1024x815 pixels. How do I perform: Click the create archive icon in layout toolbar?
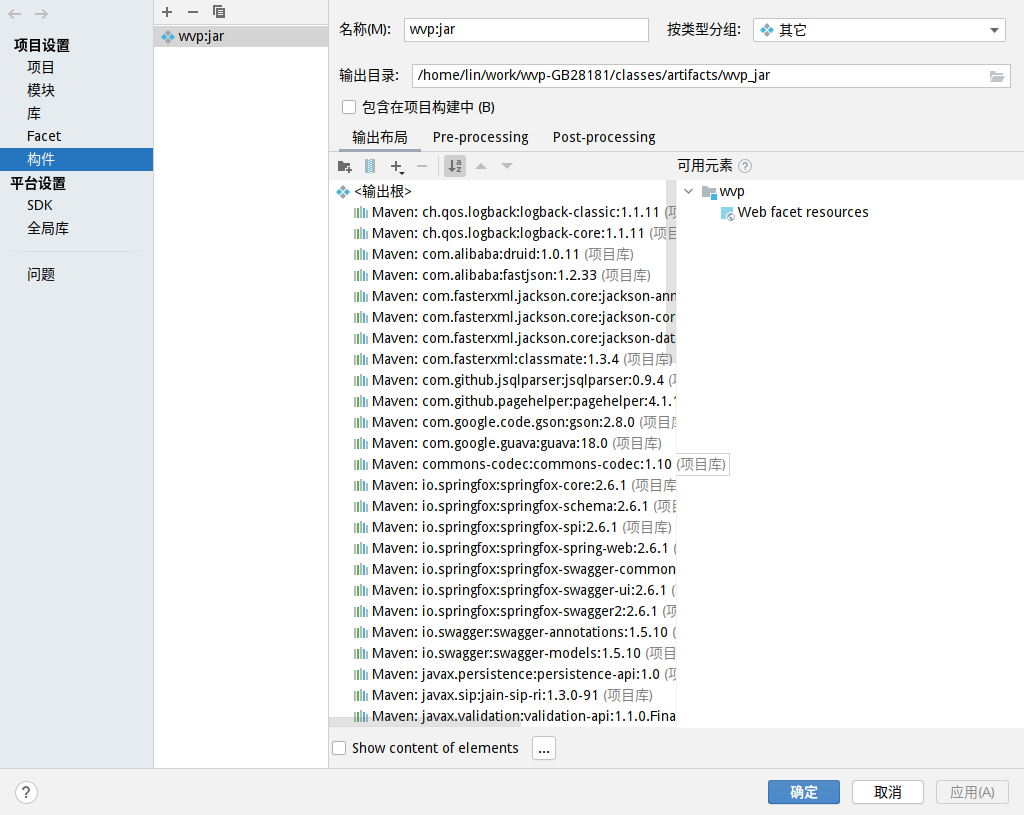click(370, 166)
